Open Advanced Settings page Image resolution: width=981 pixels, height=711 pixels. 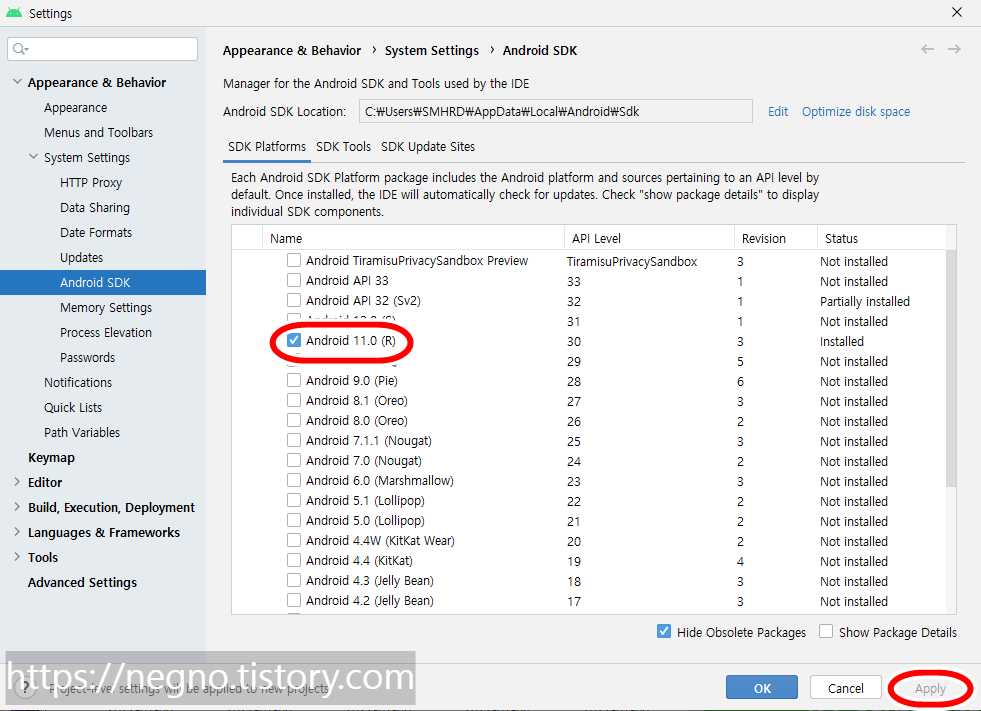point(82,583)
